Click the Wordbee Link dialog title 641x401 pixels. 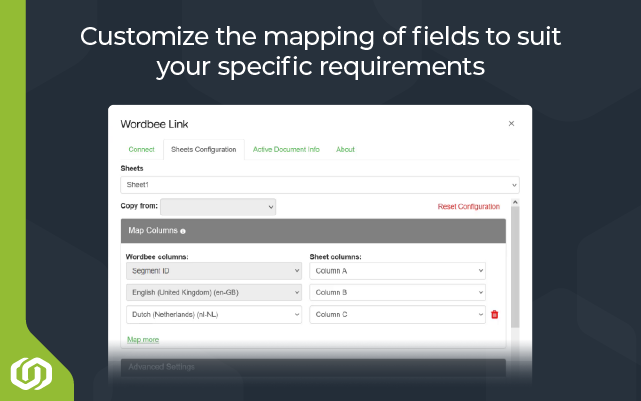click(x=154, y=124)
